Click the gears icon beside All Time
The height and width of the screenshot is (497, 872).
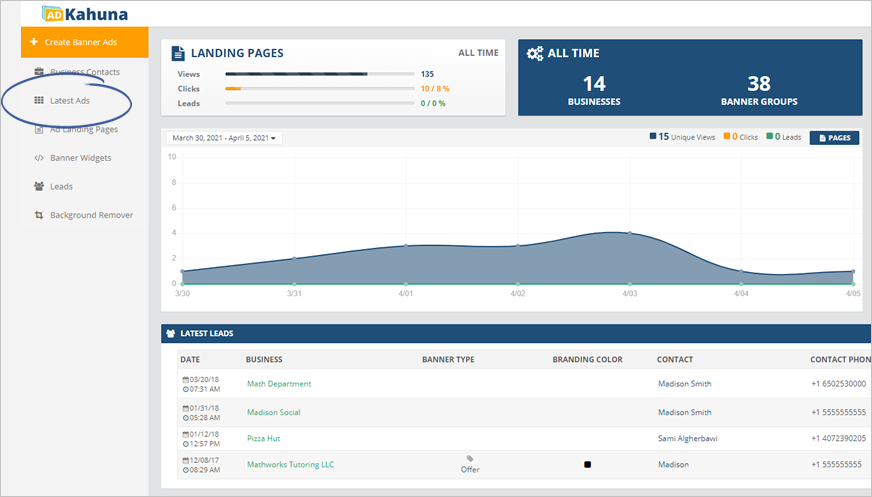535,53
